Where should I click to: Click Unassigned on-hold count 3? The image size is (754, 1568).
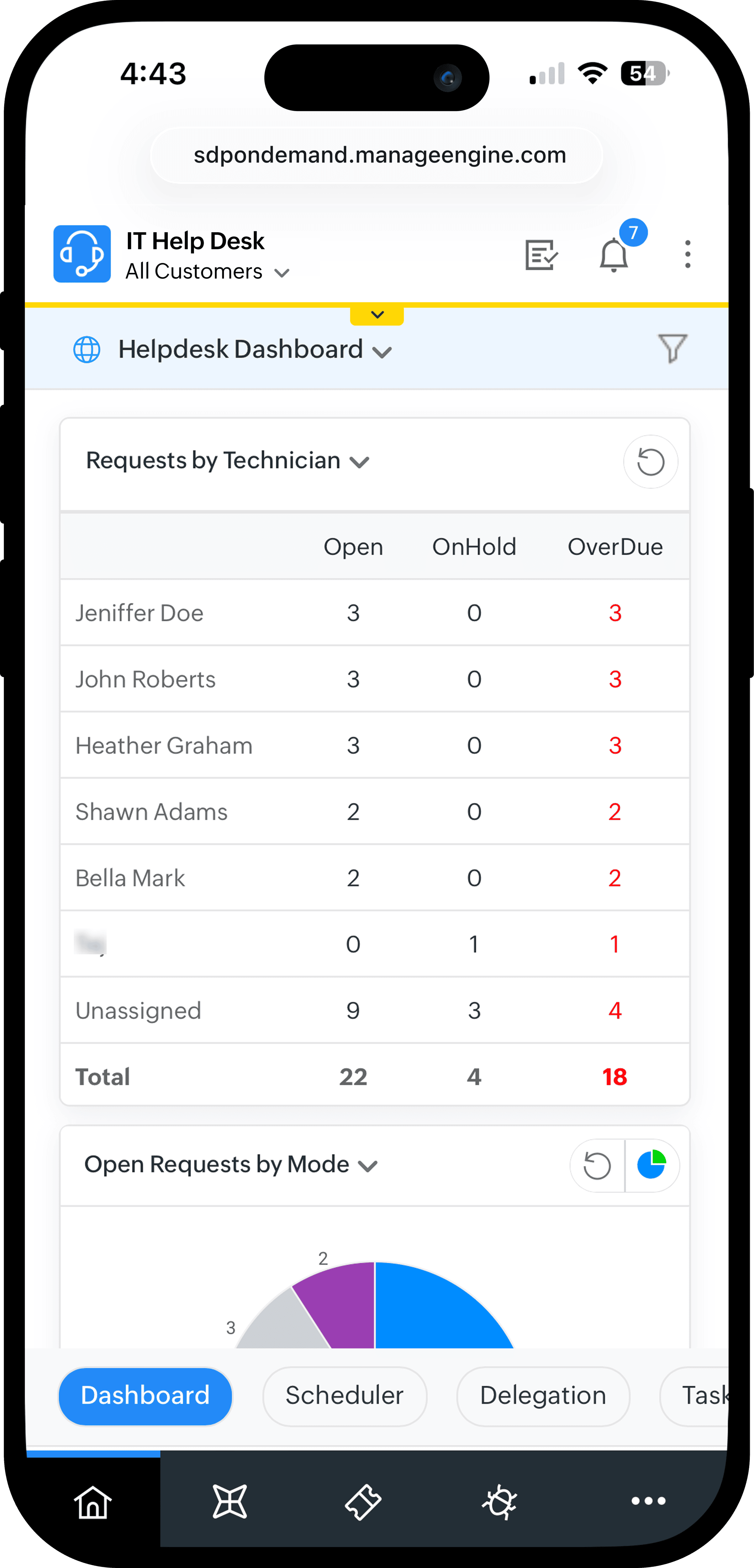pos(474,1011)
